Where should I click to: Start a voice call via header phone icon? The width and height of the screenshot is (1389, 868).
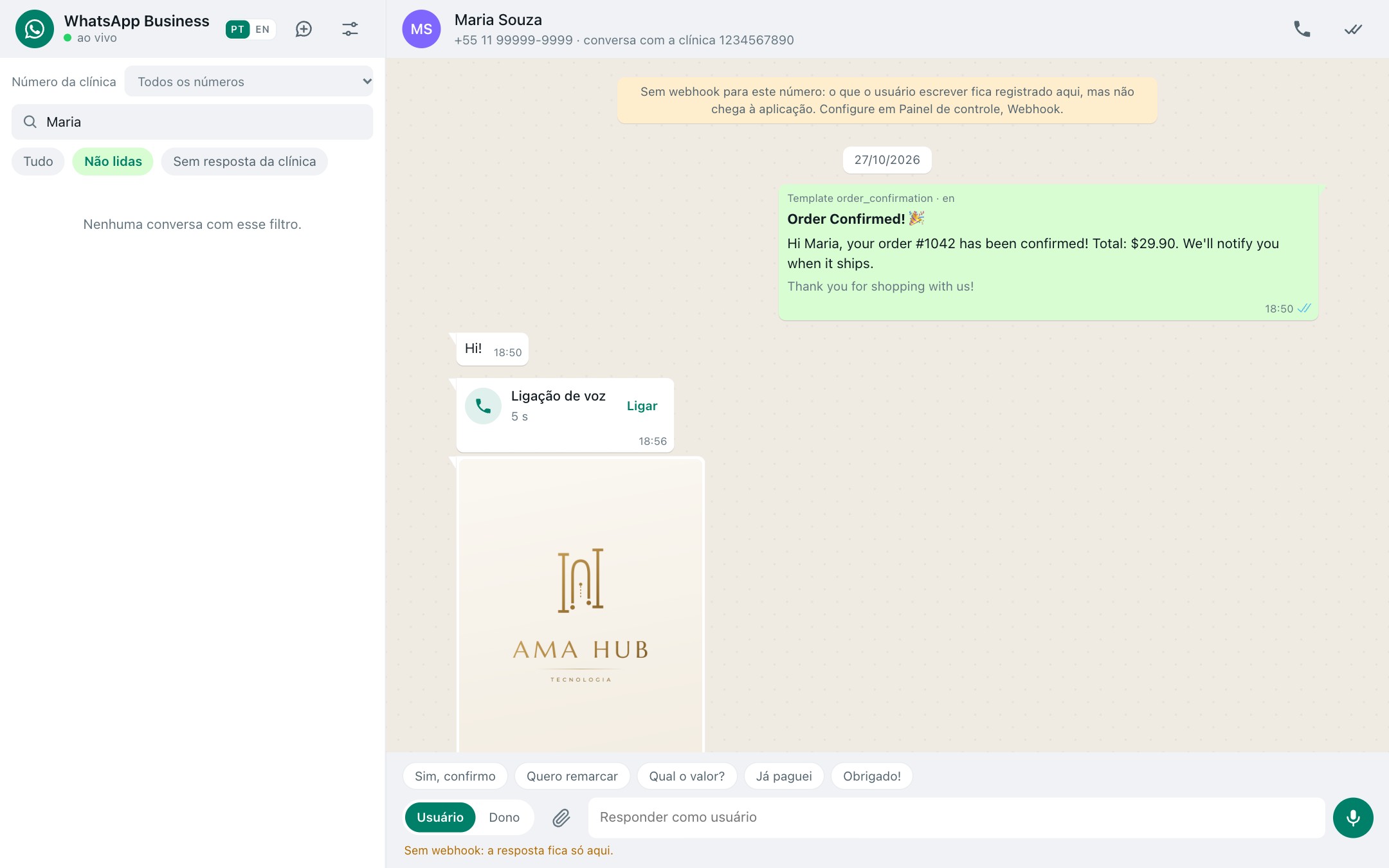tap(1302, 29)
